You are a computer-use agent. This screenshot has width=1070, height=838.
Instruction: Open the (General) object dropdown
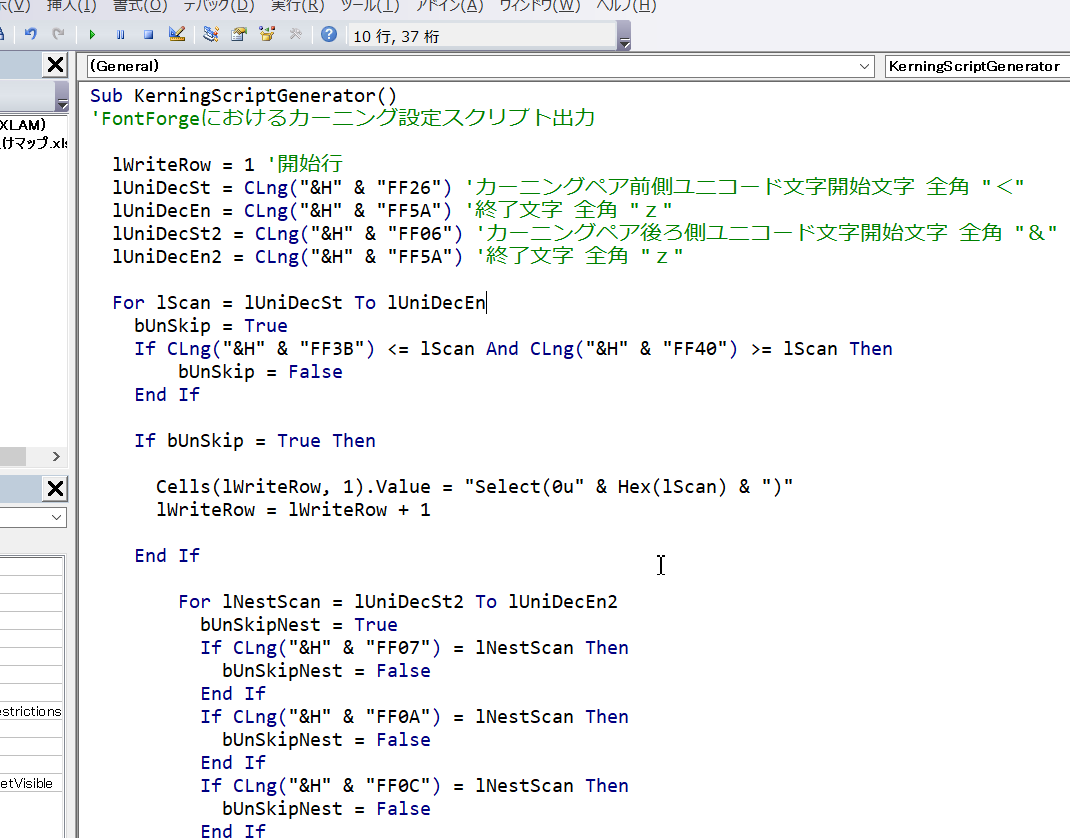(480, 66)
